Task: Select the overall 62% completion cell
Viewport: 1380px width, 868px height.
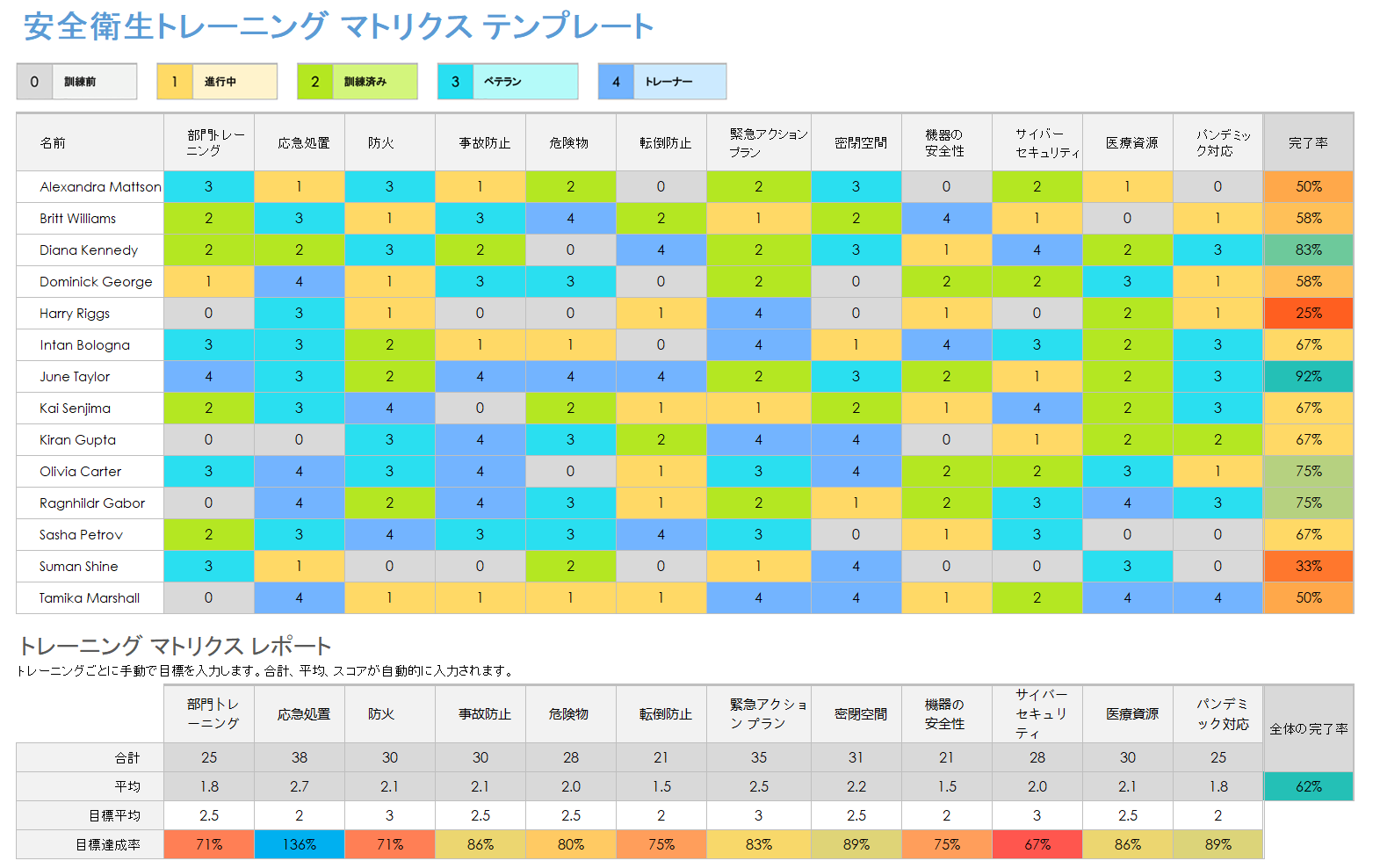Action: click(1308, 786)
